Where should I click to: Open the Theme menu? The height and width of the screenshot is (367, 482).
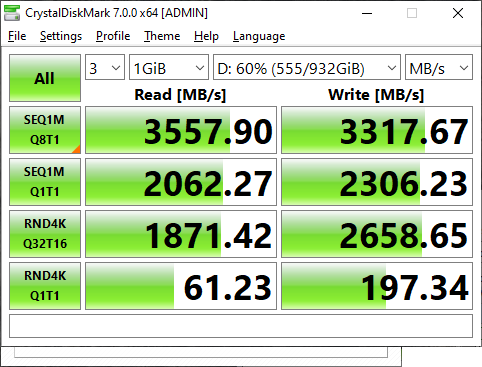(x=162, y=36)
